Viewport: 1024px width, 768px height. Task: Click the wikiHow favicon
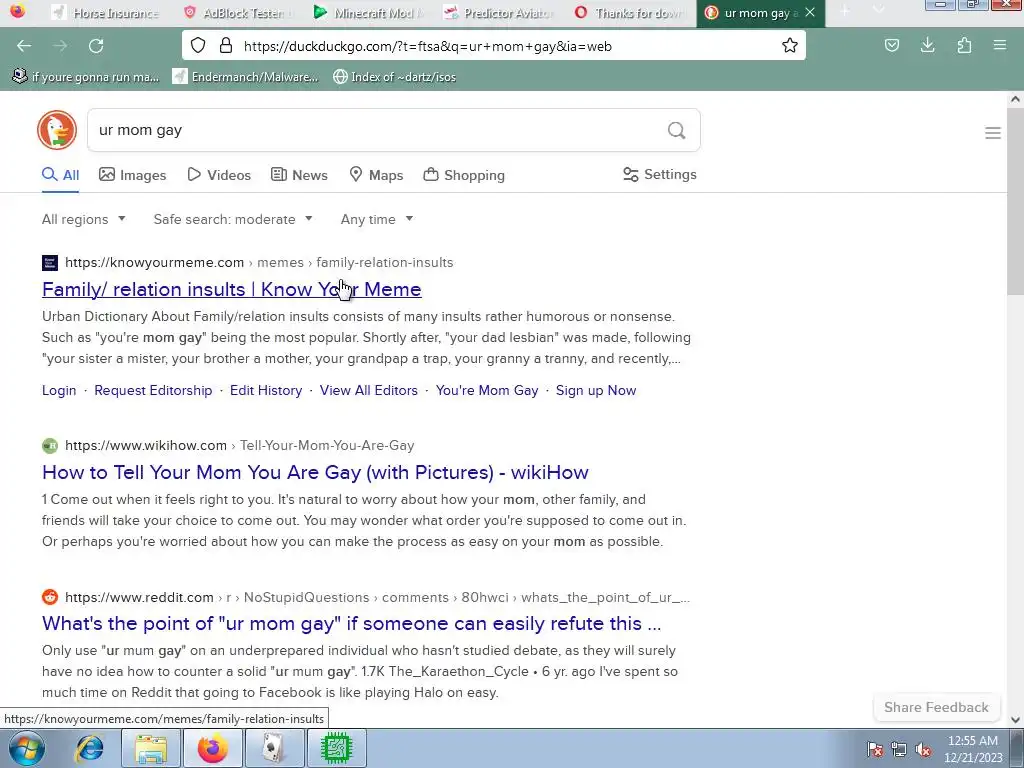tap(50, 445)
